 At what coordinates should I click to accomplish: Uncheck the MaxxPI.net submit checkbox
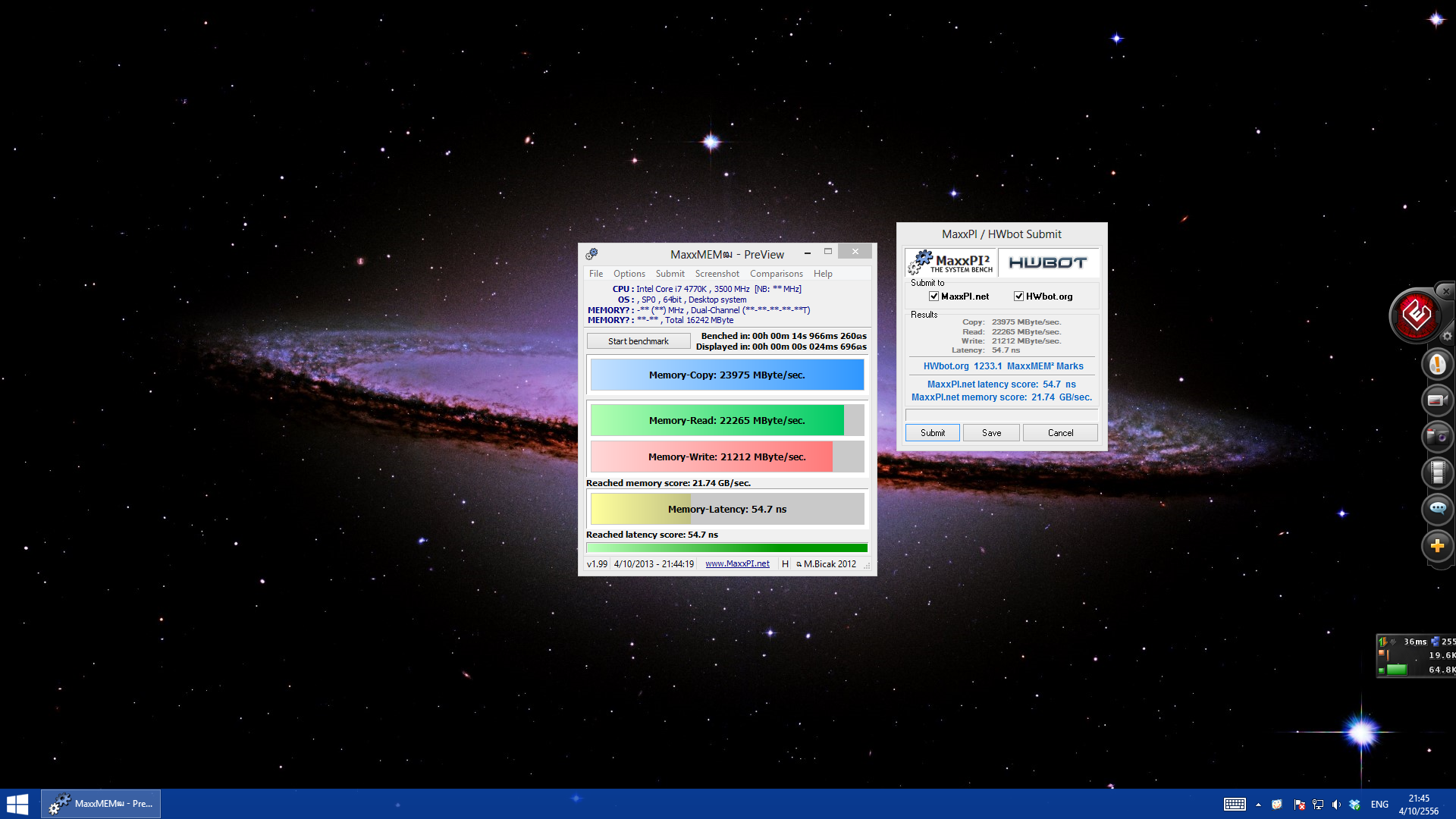pos(934,297)
